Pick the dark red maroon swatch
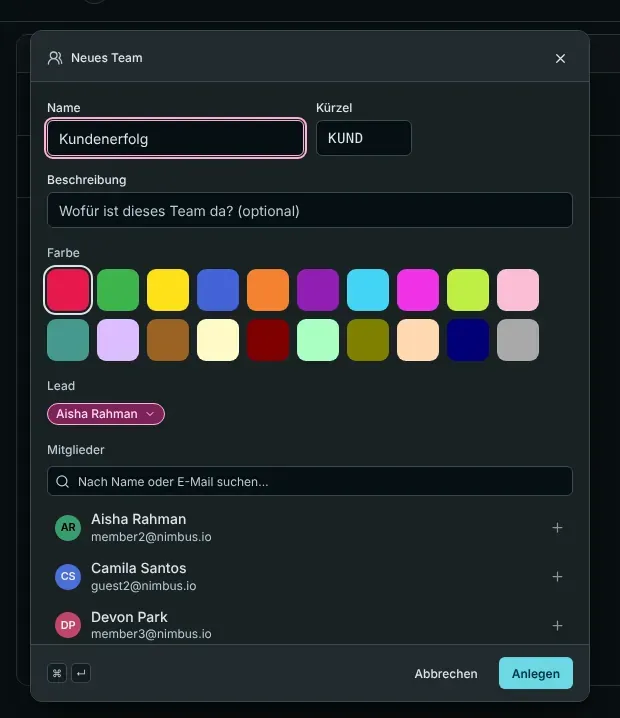Image resolution: width=620 pixels, height=718 pixels. (268, 340)
